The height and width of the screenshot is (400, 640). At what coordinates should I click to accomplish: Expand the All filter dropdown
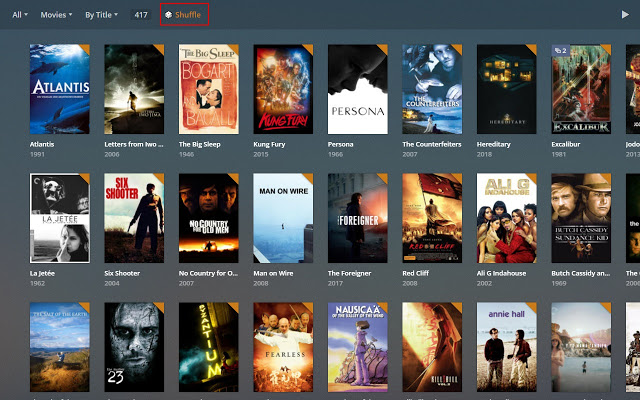[x=20, y=15]
